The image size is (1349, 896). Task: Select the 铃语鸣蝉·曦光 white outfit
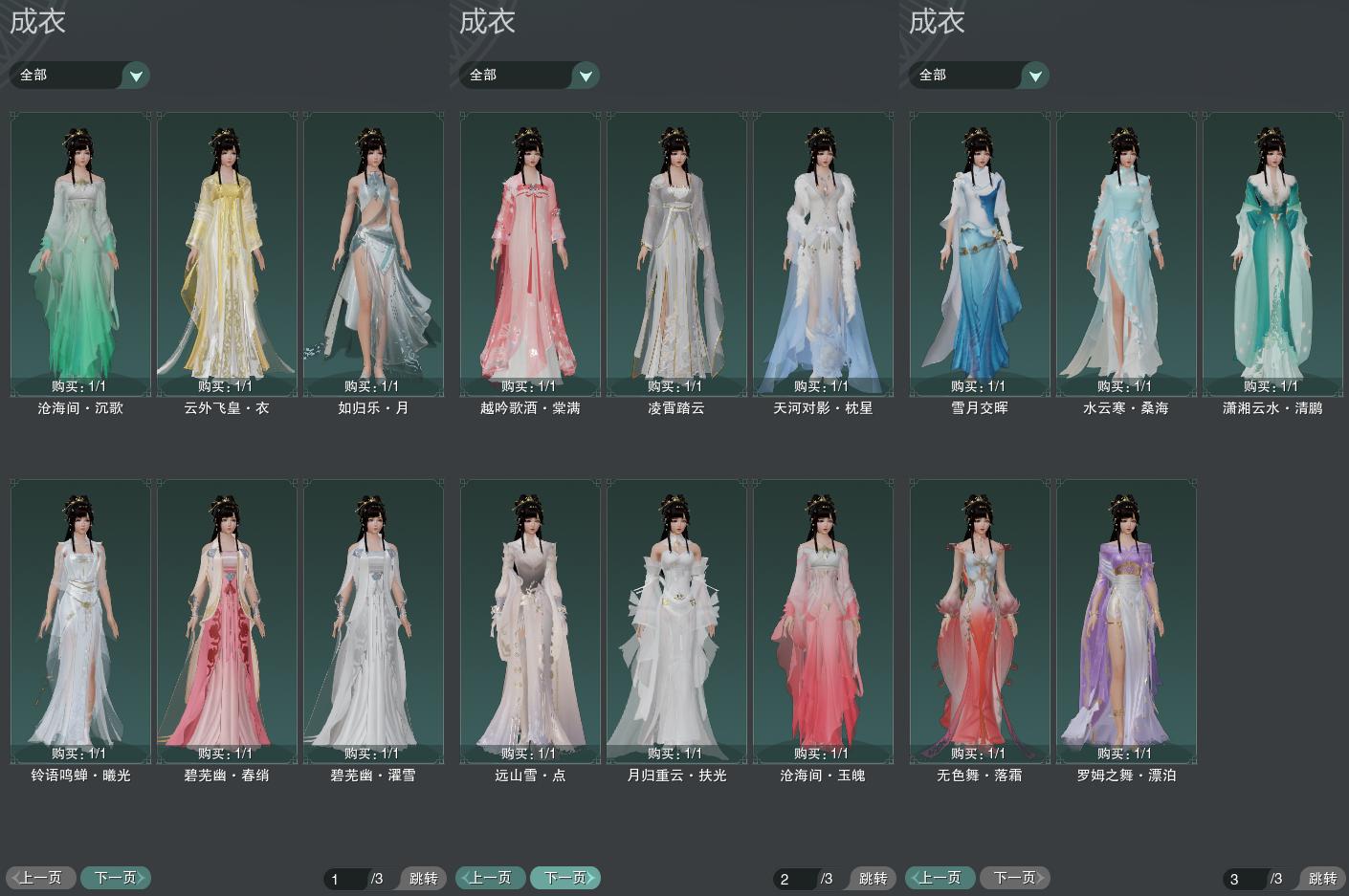[80, 622]
